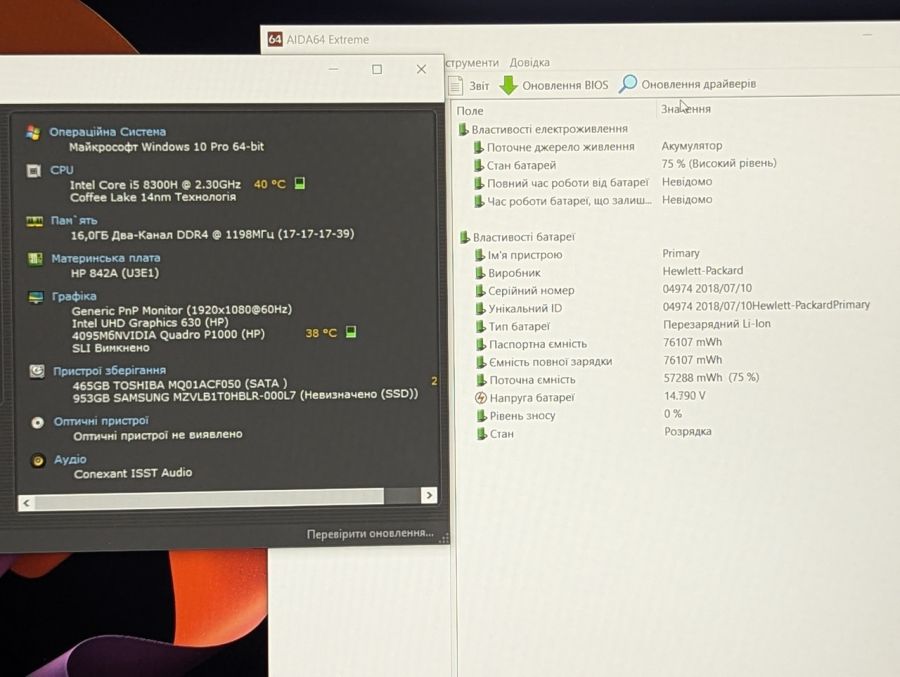The width and height of the screenshot is (900, 677).
Task: Select 465GB TOSHIBA MQ01ACF050 drive line
Action: click(x=180, y=384)
